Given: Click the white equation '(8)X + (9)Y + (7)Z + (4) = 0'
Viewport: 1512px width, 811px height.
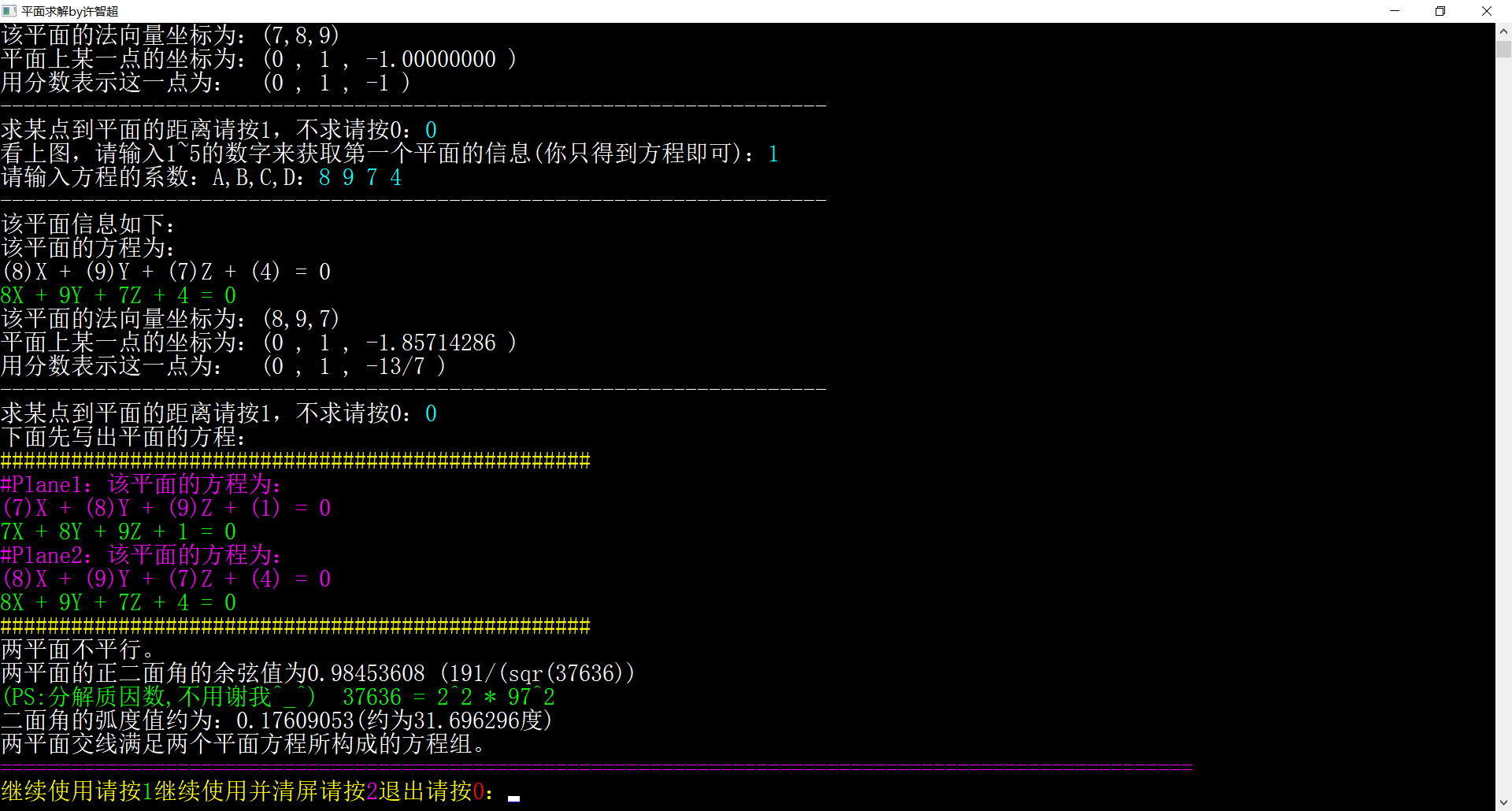Looking at the screenshot, I should click(x=165, y=272).
